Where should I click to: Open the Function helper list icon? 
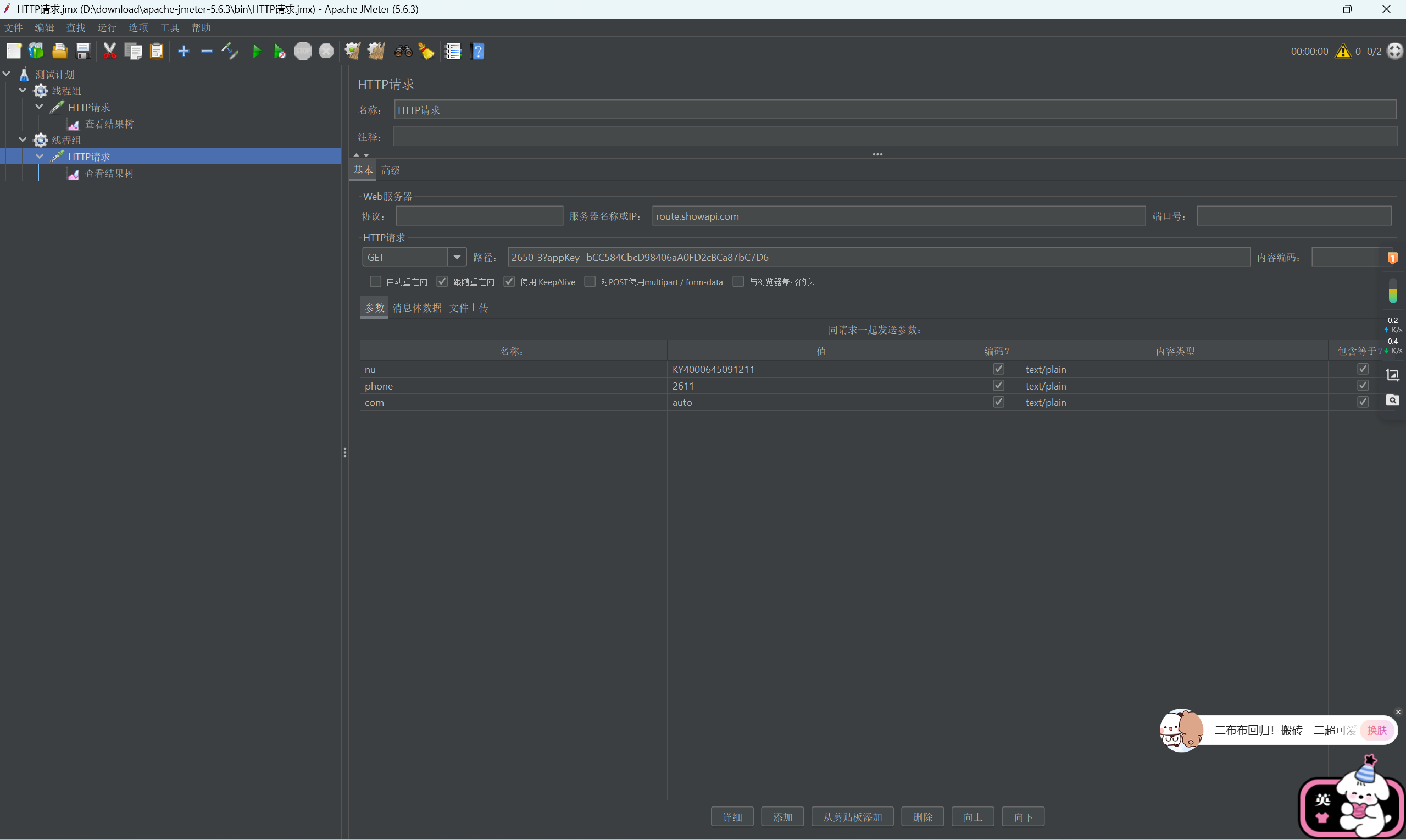pyautogui.click(x=453, y=52)
